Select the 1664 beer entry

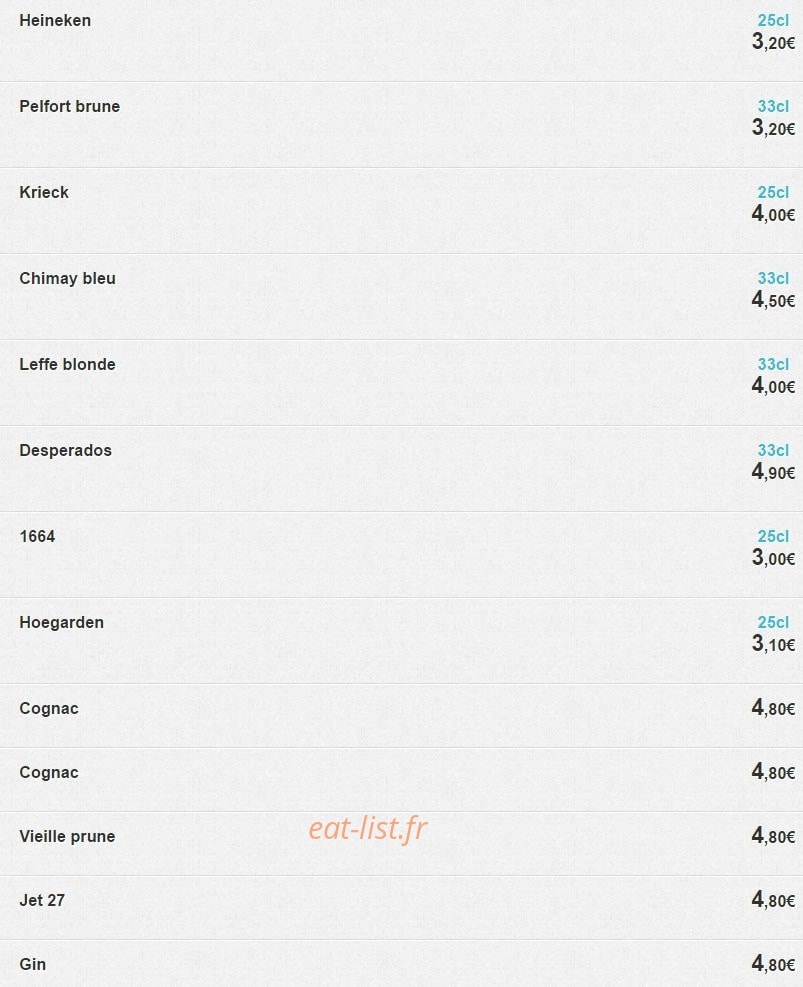pos(37,536)
